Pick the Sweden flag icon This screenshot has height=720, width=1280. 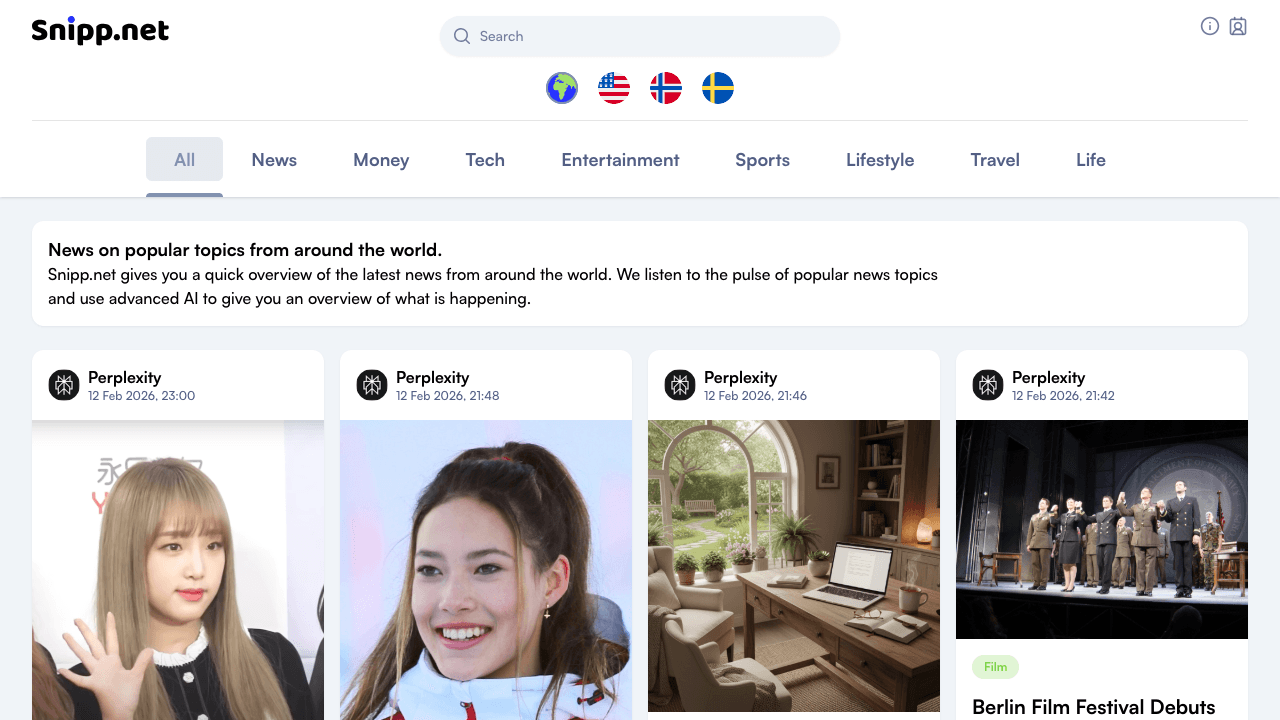[x=718, y=88]
